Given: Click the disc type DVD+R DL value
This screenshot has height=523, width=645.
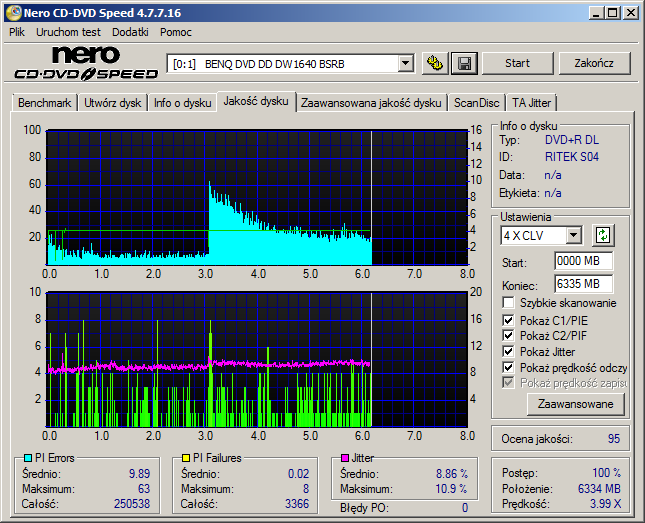Looking at the screenshot, I should 572,140.
